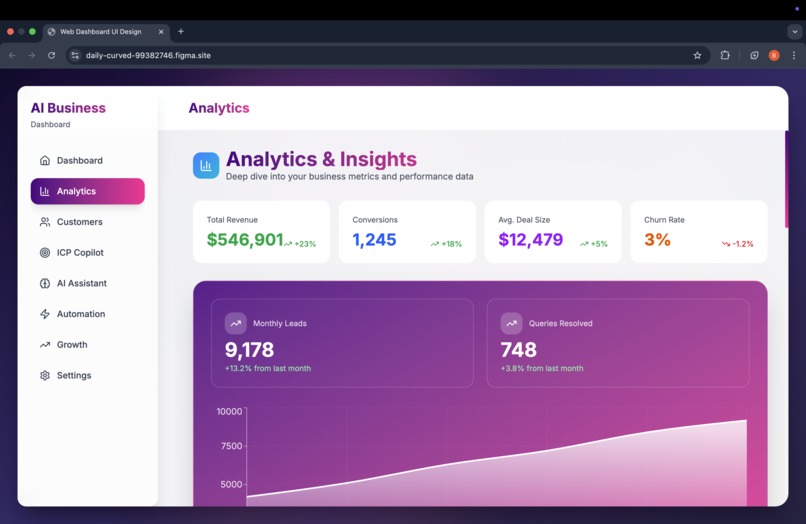Click the Automation lightning bolt icon
Image resolution: width=806 pixels, height=524 pixels.
pyautogui.click(x=45, y=314)
